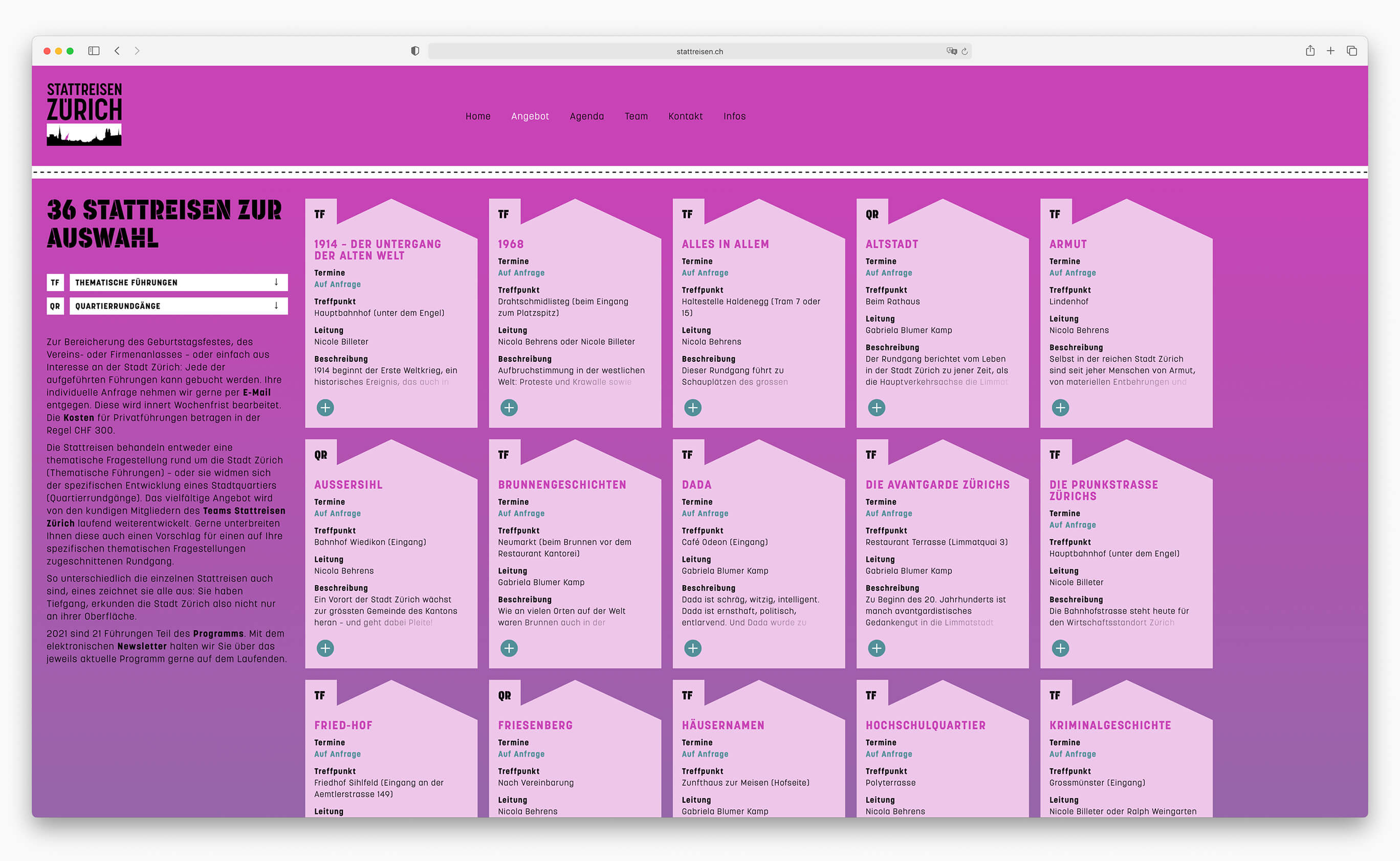The width and height of the screenshot is (1400, 861).
Task: Expand the Aussersihl card plus icon
Action: click(325, 648)
